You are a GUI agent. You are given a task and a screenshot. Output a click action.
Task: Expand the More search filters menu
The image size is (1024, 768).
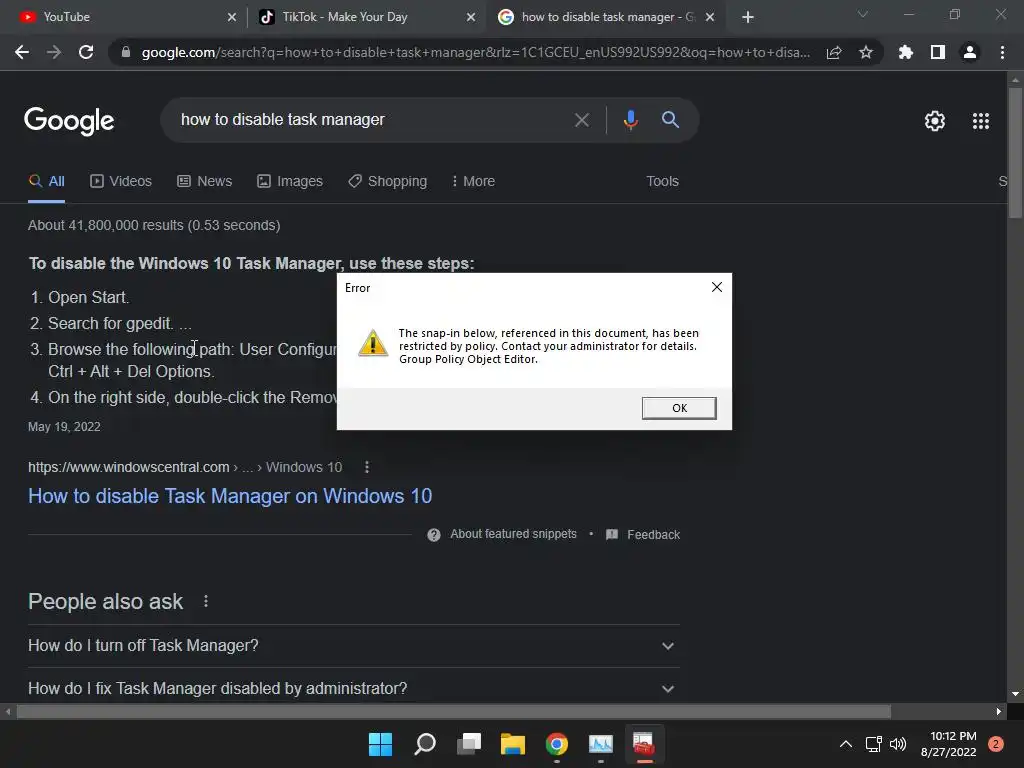coord(473,182)
